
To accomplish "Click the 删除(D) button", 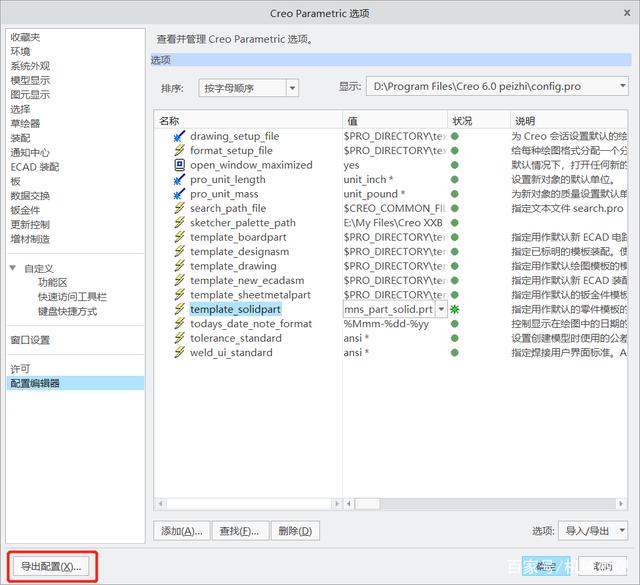I will tap(295, 531).
